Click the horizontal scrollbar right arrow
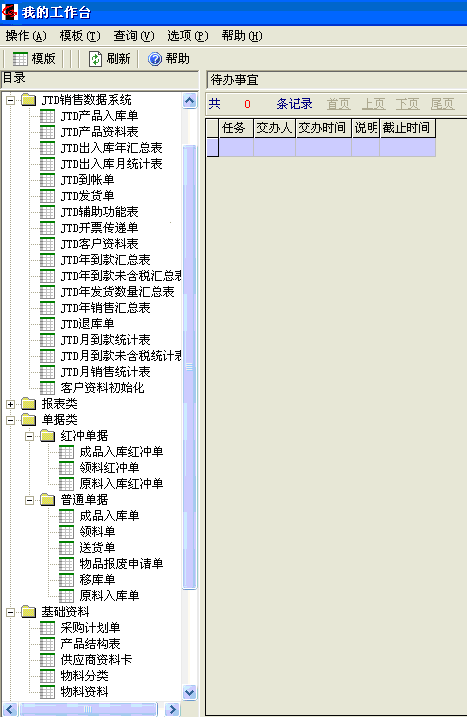The height and width of the screenshot is (717, 467). click(x=172, y=710)
